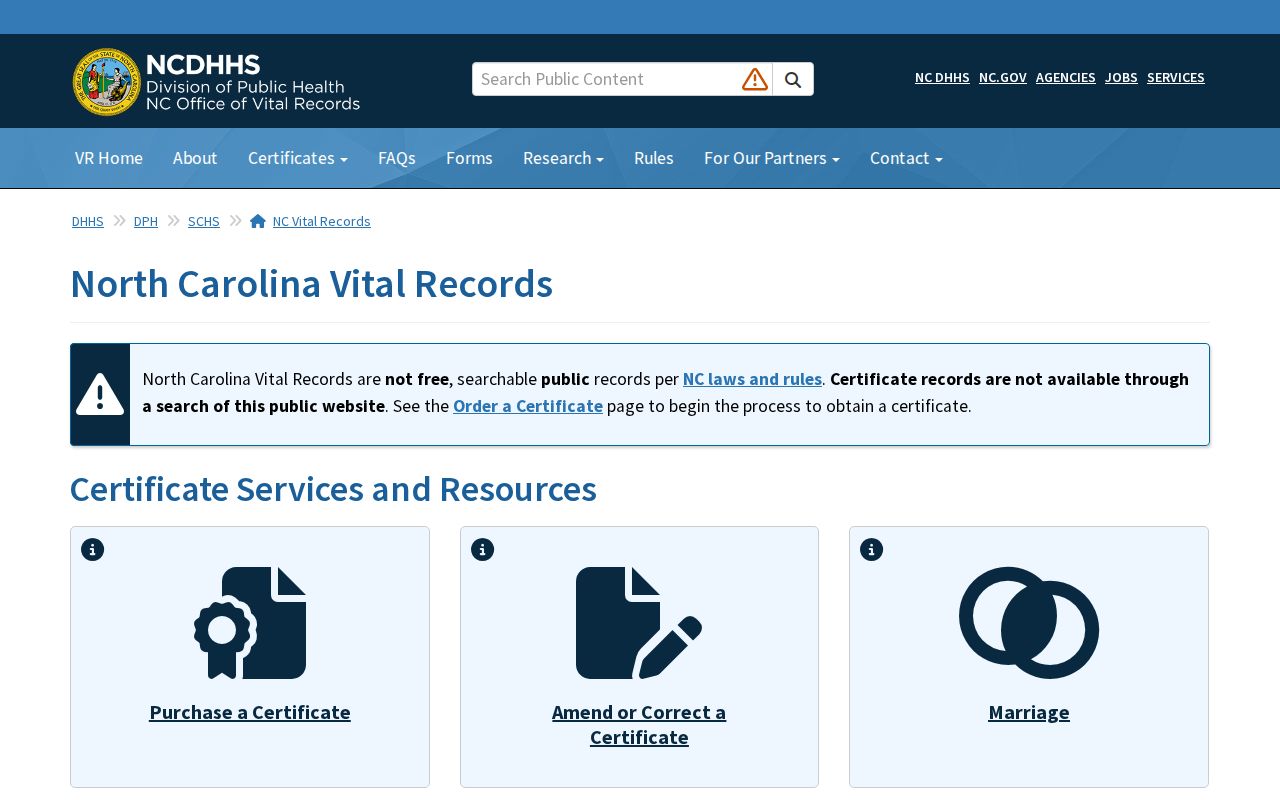The image size is (1280, 800).
Task: Follow the Order a Certificate link
Action: (528, 406)
